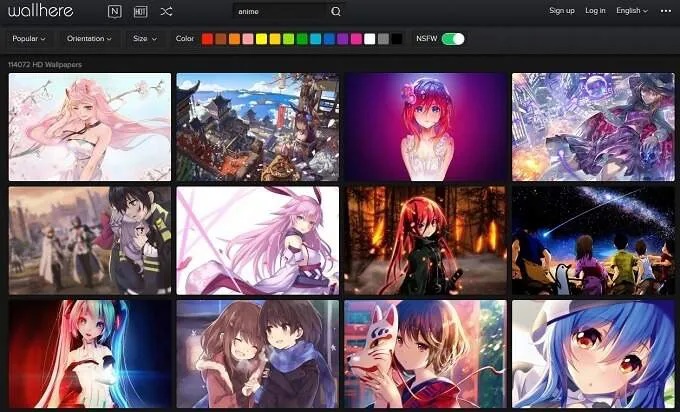Filter by the cyan color swatch
The image size is (680, 412).
(315, 39)
